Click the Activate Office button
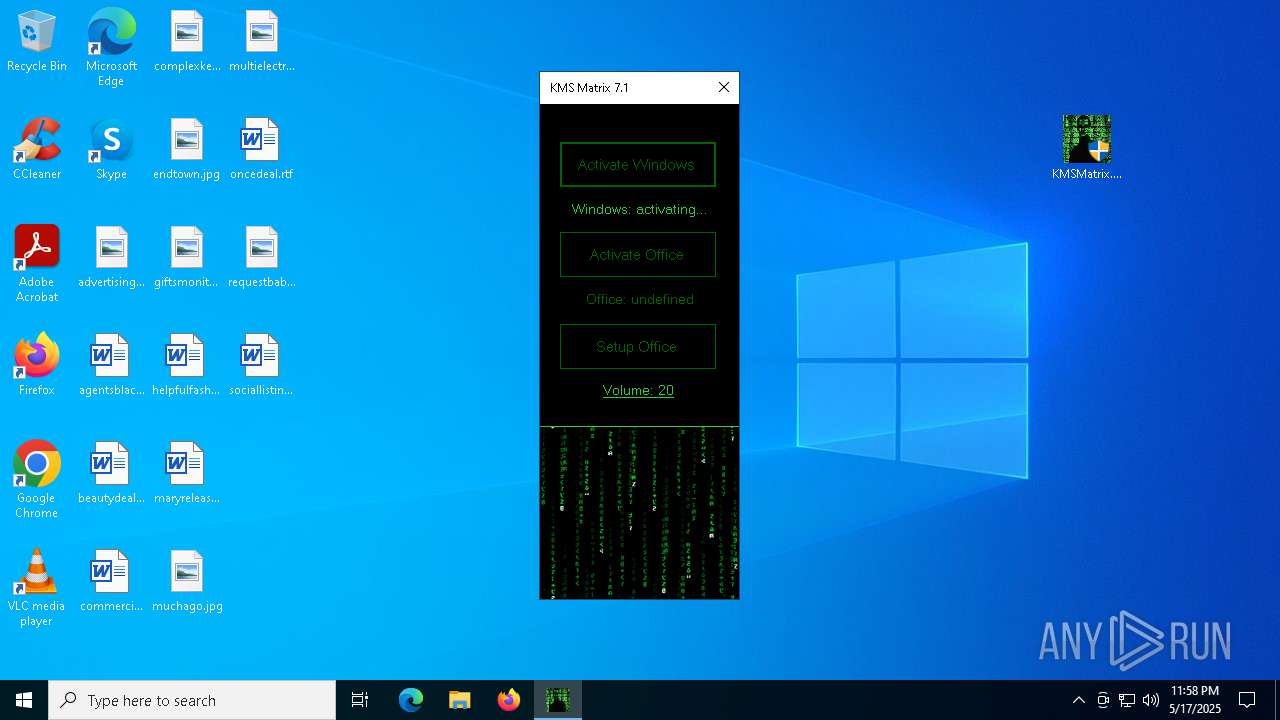Viewport: 1280px width, 720px height. click(x=638, y=255)
